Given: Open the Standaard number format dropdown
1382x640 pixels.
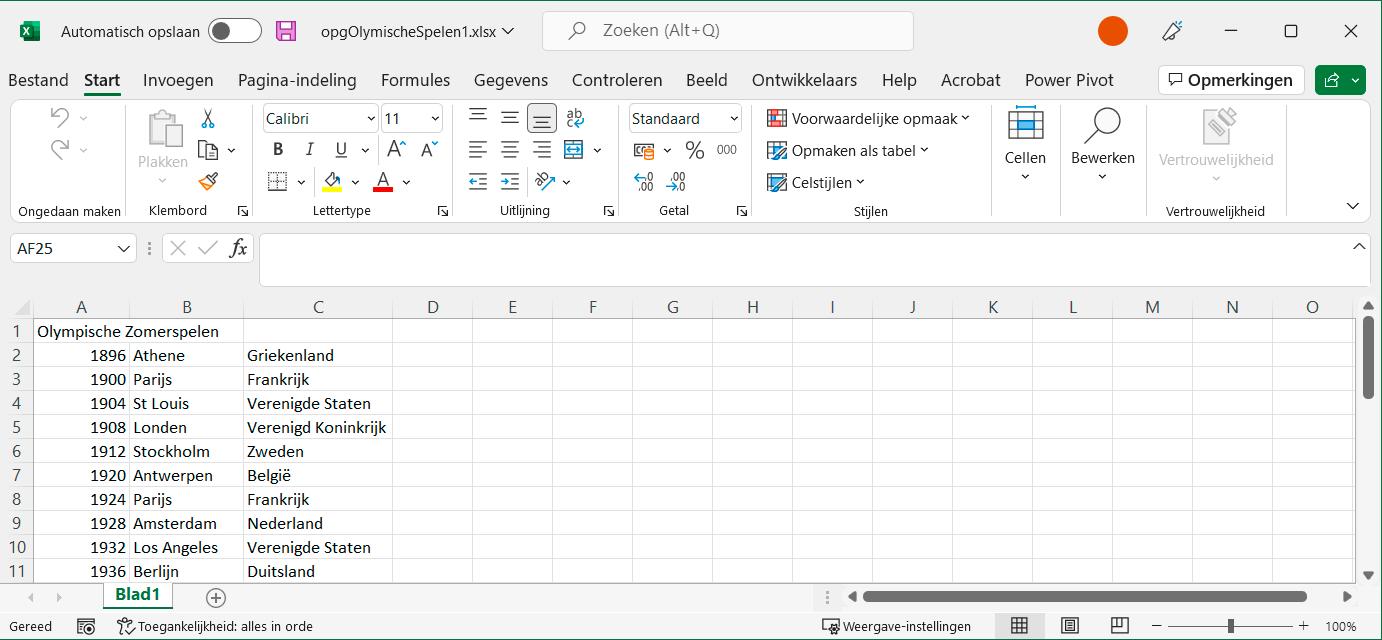Looking at the screenshot, I should click(x=734, y=119).
